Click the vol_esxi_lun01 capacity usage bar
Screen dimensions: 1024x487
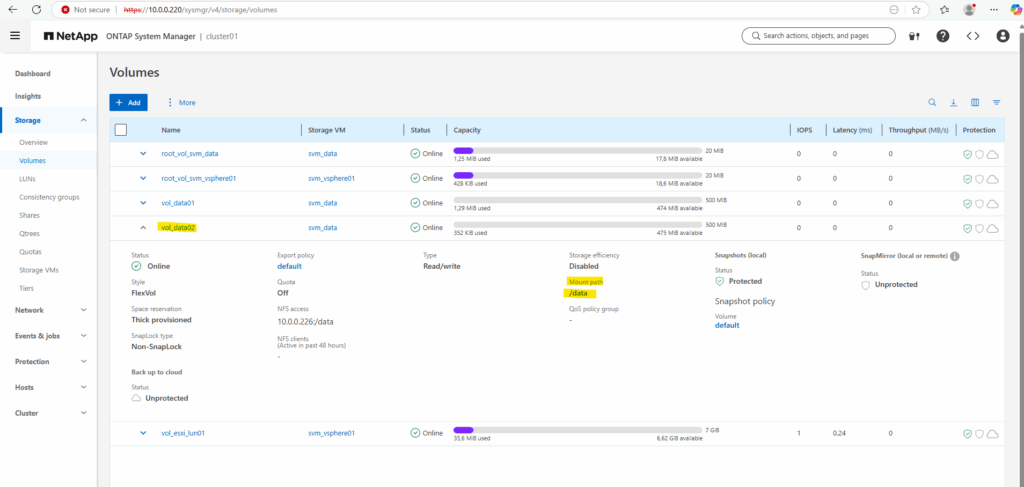tap(578, 430)
